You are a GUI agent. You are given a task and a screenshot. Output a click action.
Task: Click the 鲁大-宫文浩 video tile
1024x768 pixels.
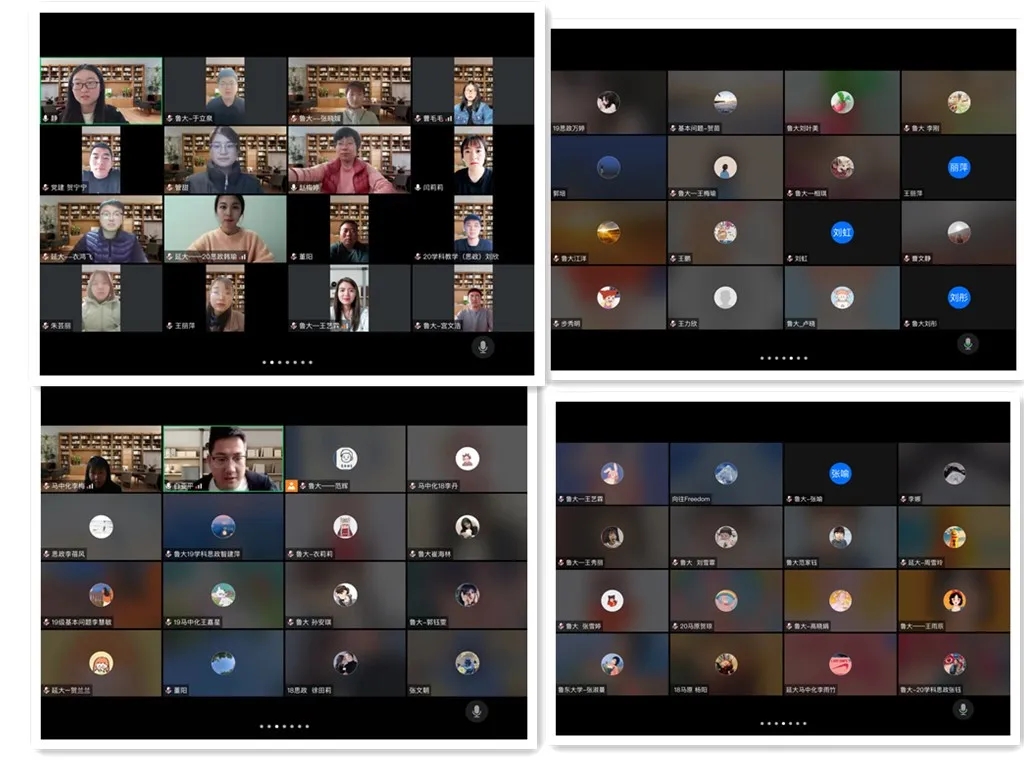click(x=473, y=298)
